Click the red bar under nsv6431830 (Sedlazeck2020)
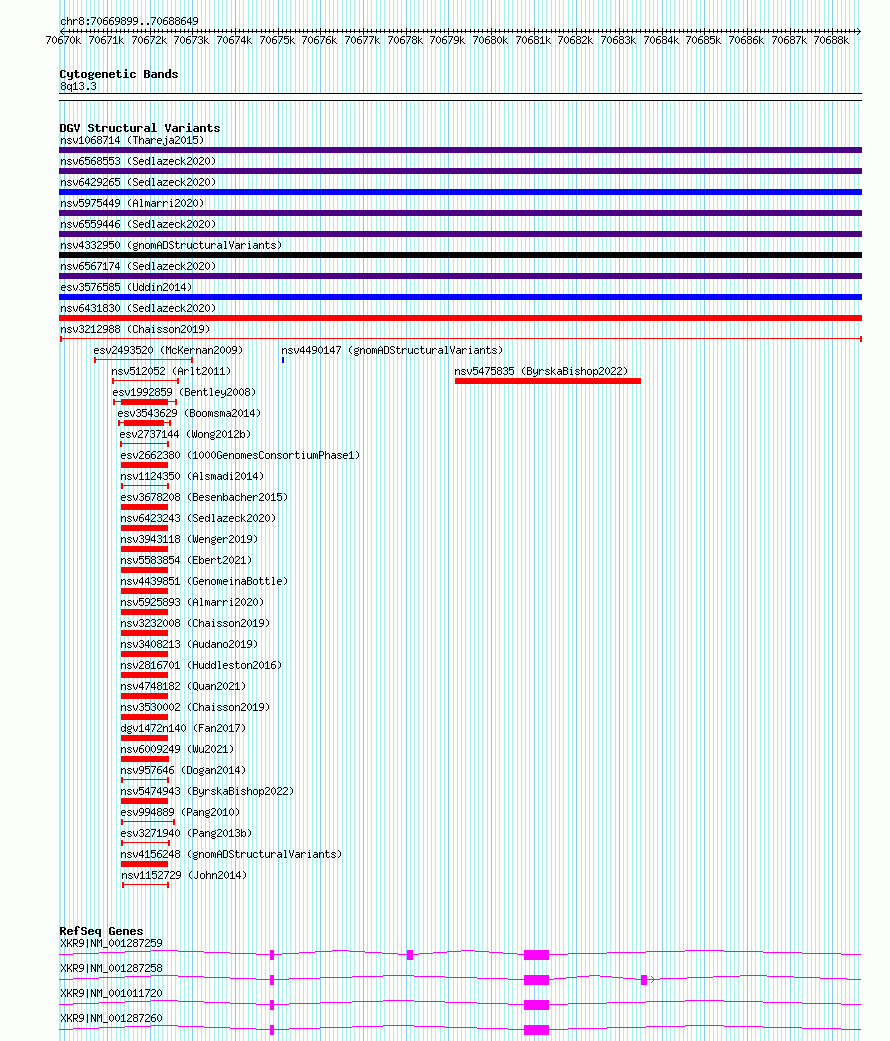Viewport: 890px width, 1041px height. (x=461, y=318)
